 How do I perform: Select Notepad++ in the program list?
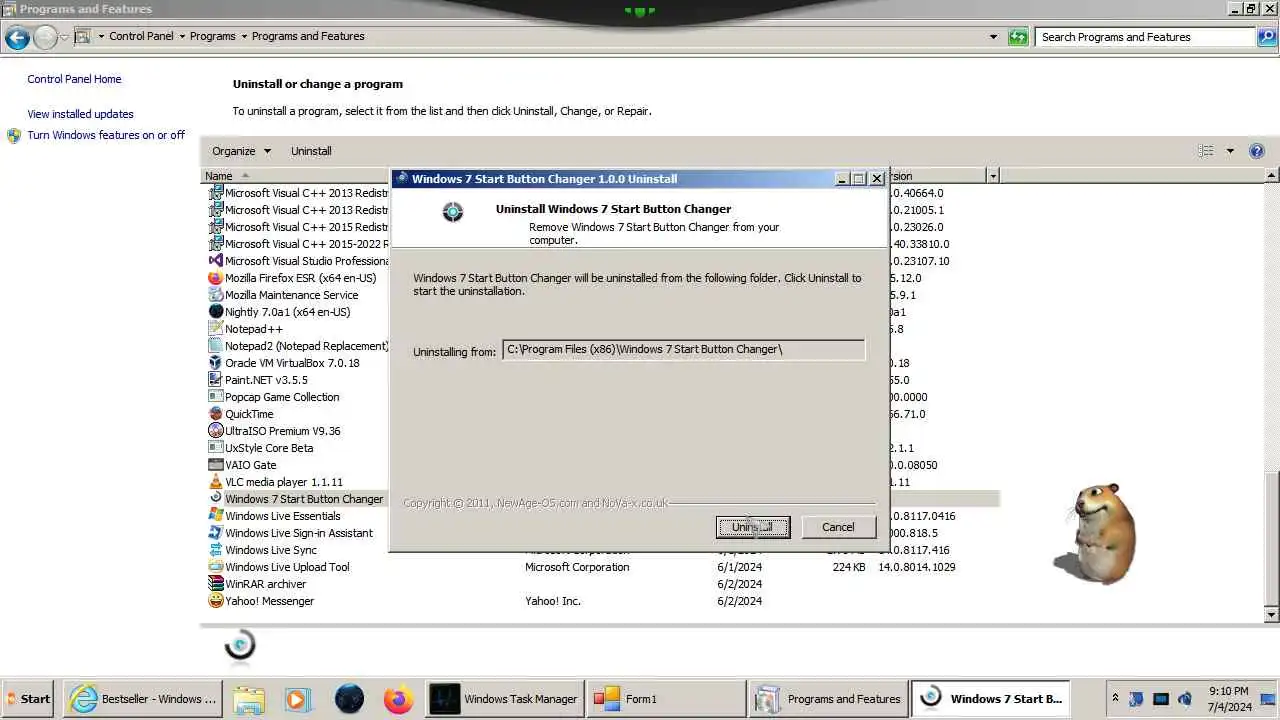[254, 329]
